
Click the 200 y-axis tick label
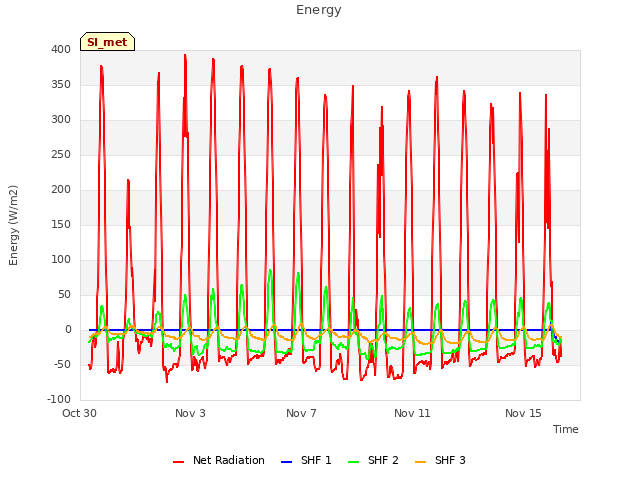coord(61,190)
